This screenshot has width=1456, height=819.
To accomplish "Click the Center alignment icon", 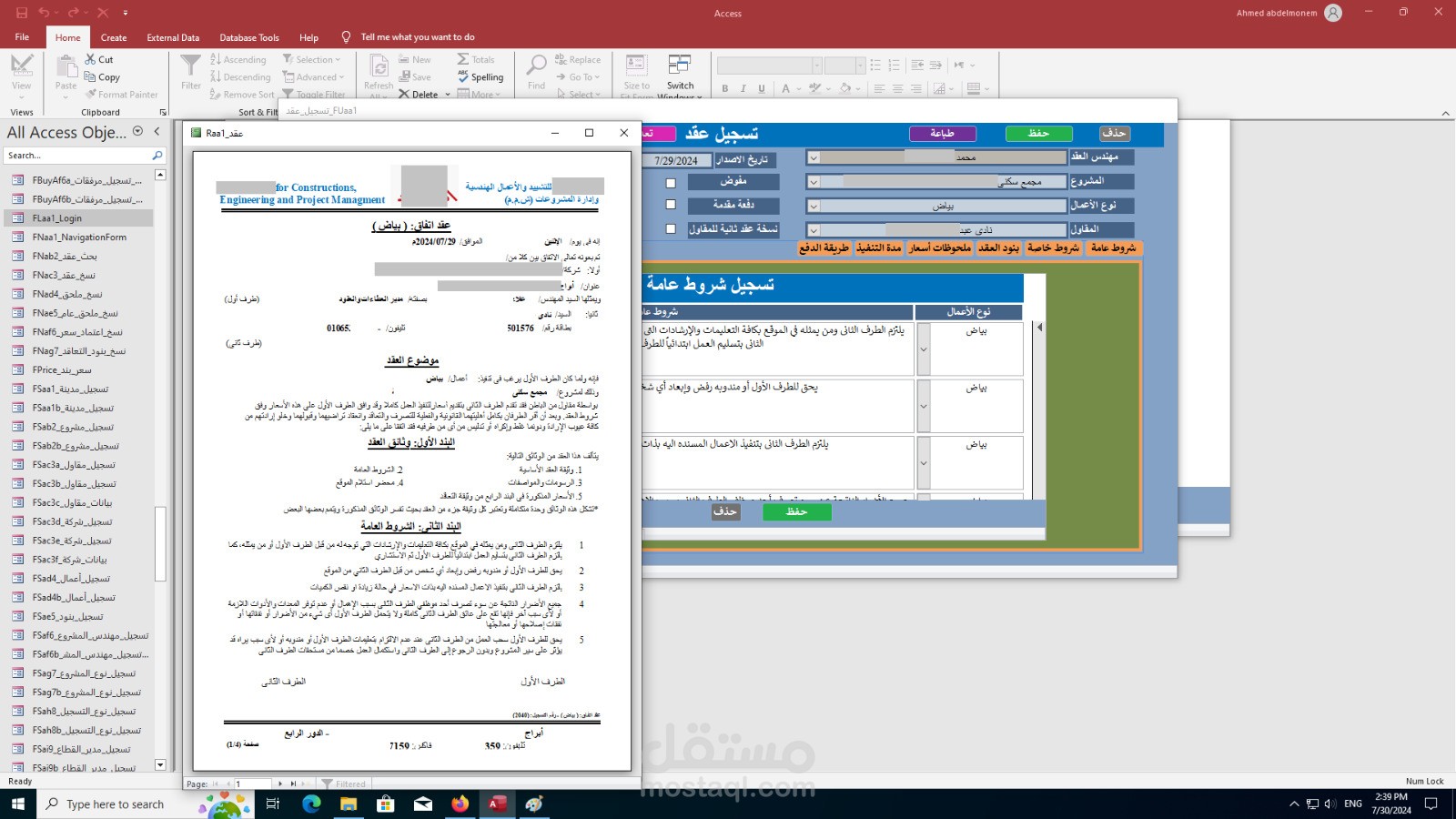I will 898,88.
